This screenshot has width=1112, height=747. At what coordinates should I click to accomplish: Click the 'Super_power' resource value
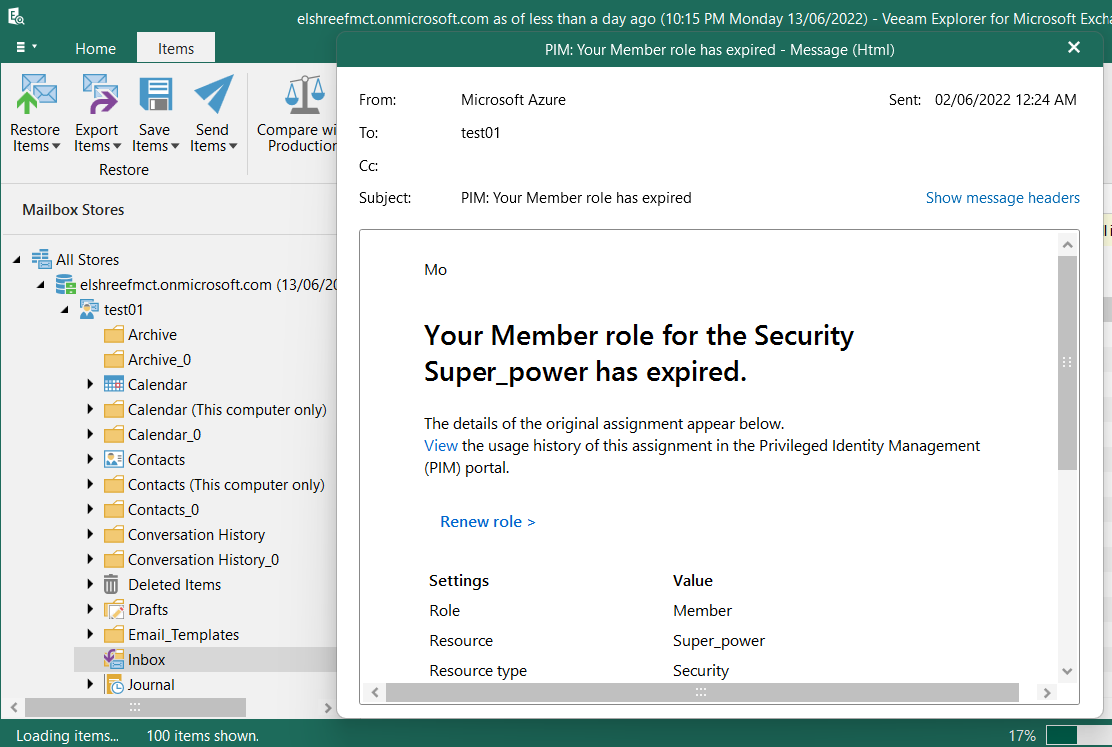718,641
